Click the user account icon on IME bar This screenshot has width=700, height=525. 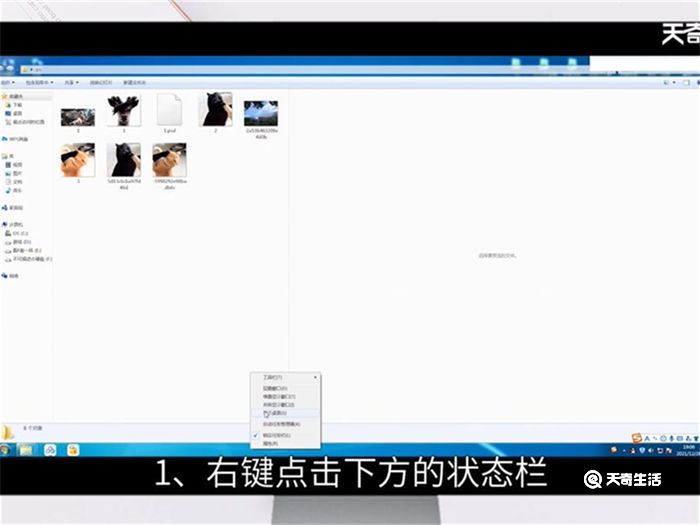coord(689,439)
